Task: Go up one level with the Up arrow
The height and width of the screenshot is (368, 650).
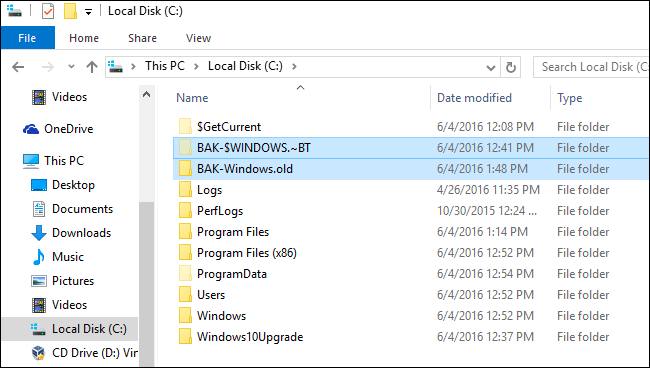Action: pos(92,67)
